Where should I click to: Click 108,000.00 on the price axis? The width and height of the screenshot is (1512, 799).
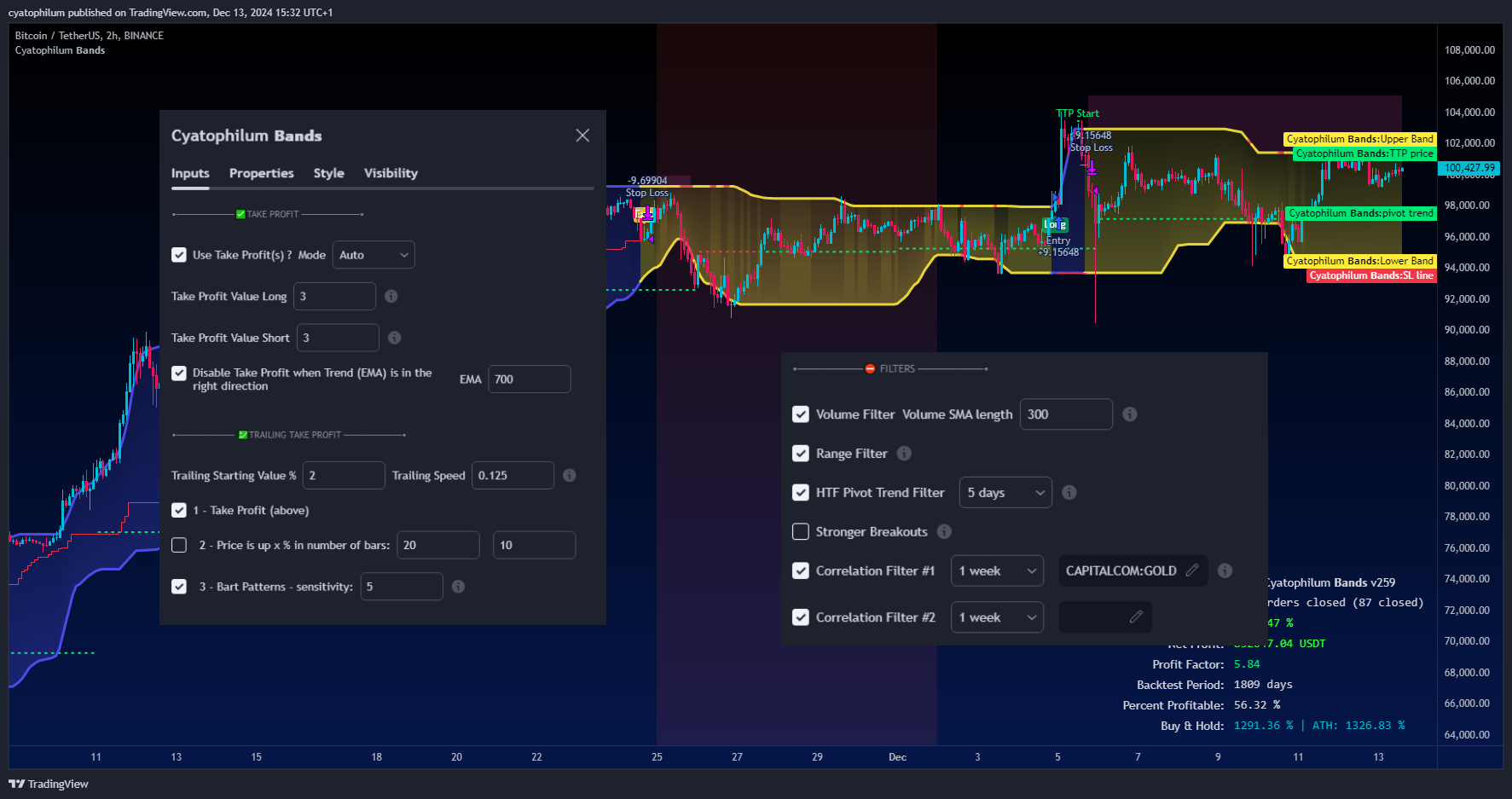(x=1469, y=50)
